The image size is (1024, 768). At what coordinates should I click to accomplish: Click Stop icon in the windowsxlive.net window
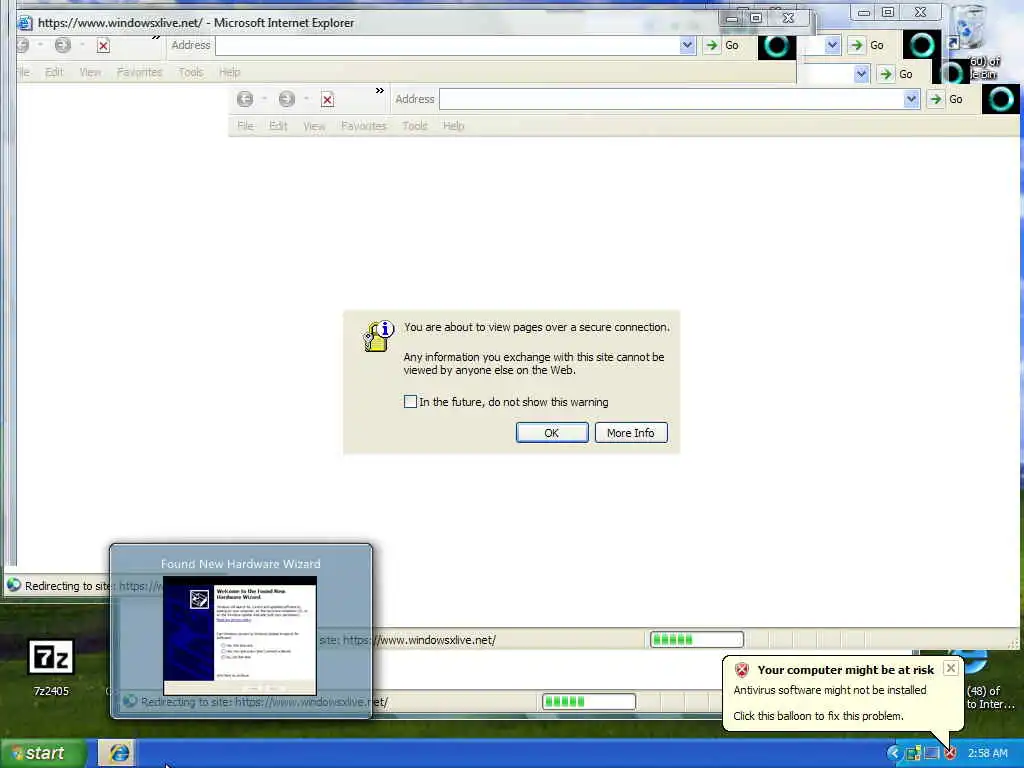pos(103,46)
